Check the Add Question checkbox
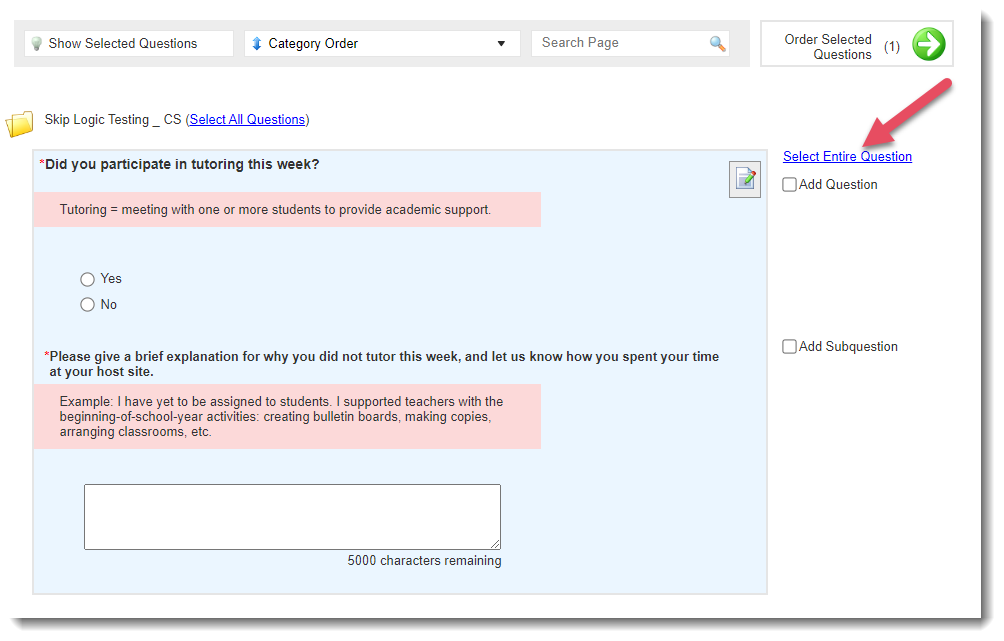The width and height of the screenshot is (1004, 641). 789,184
